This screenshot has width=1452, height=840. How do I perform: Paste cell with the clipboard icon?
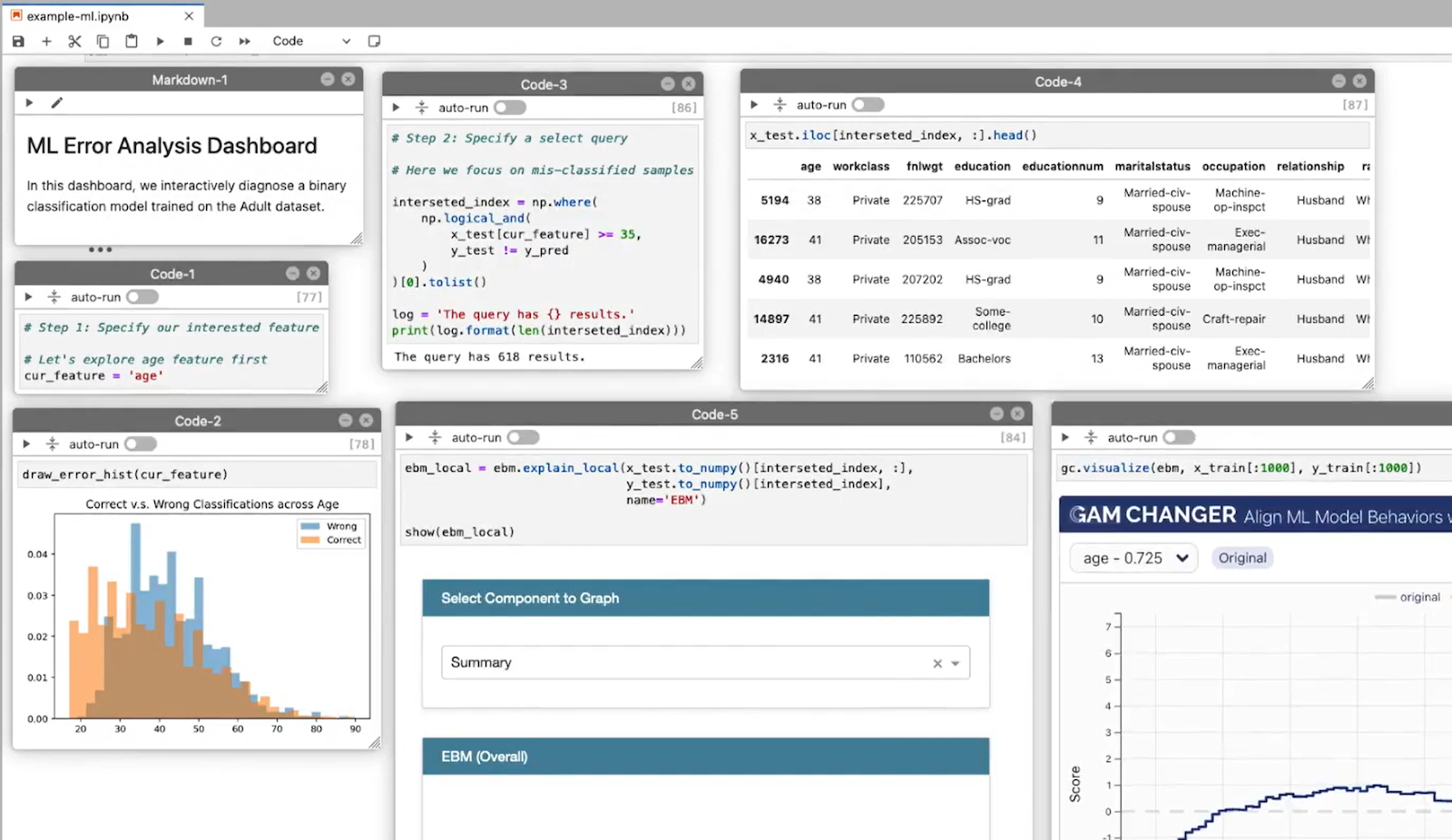click(x=132, y=41)
